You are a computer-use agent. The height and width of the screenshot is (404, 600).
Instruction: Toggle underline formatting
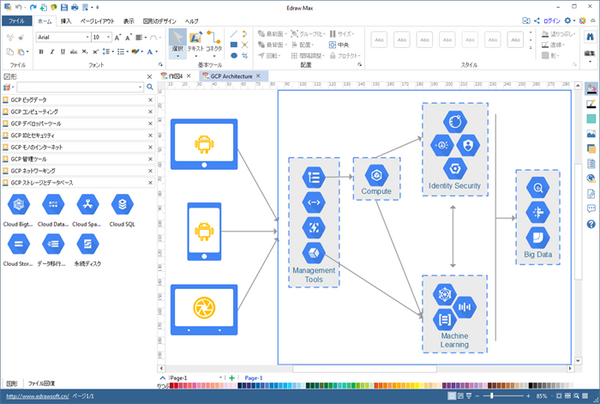tap(63, 52)
